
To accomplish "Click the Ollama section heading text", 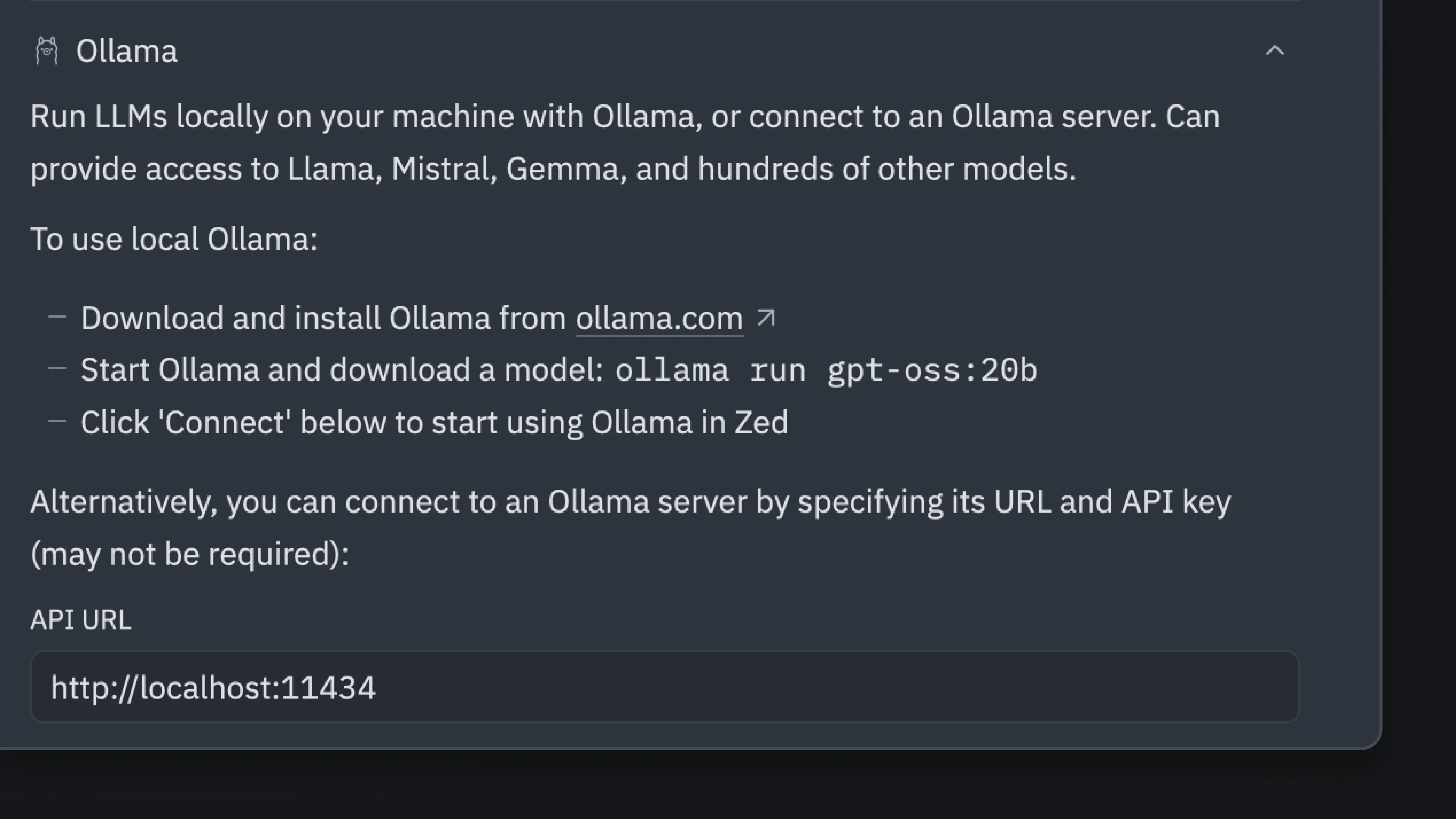I will click(x=126, y=52).
